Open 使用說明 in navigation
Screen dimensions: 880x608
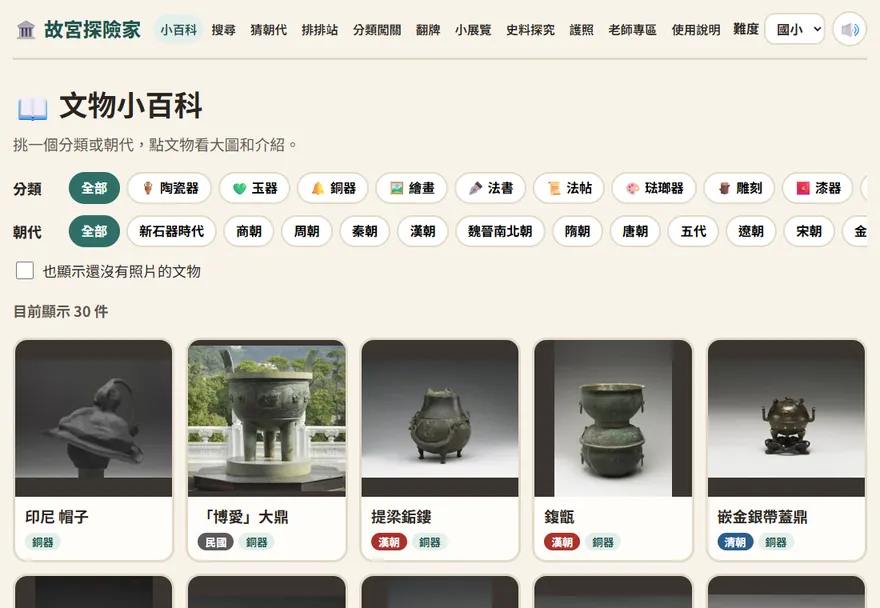coord(696,30)
